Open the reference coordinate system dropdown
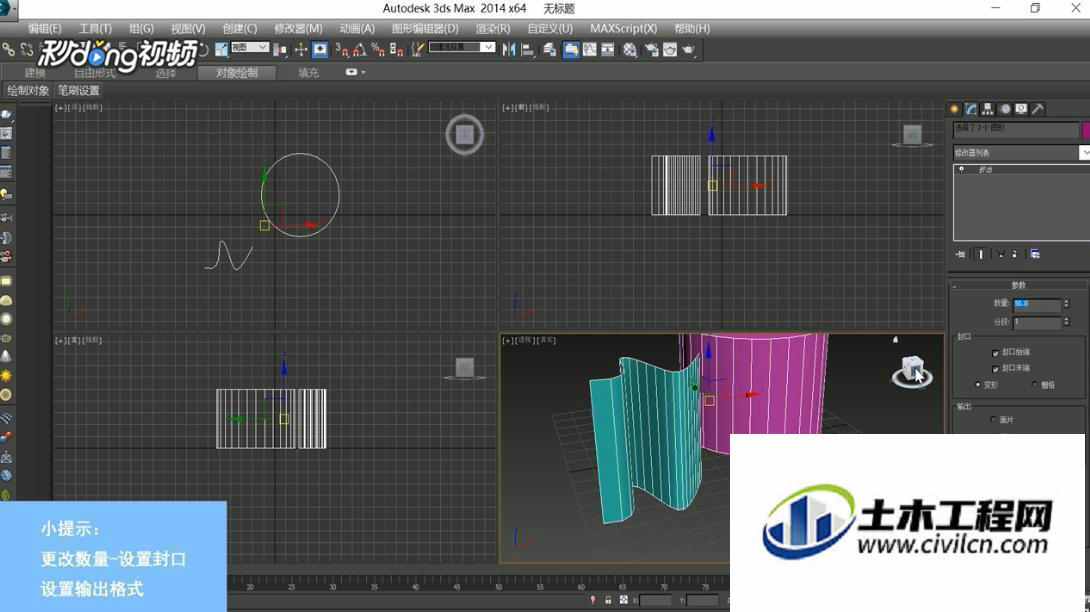1090x612 pixels. tap(250, 47)
